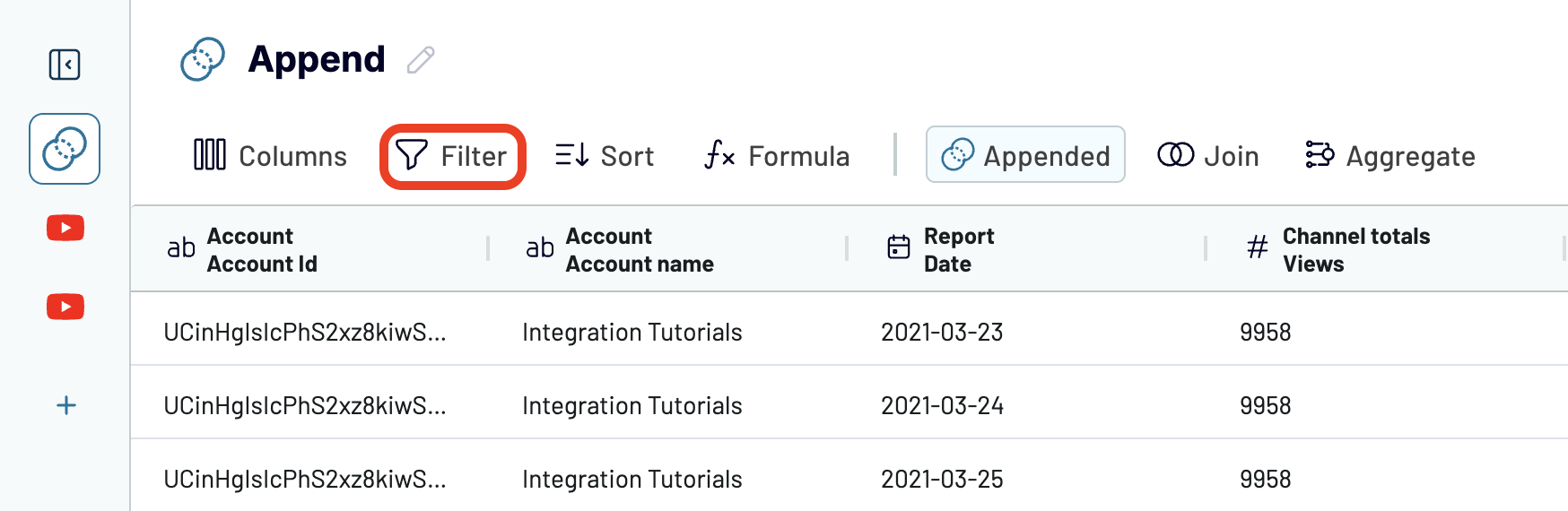The height and width of the screenshot is (511, 1568).
Task: Open the second YouTube source
Action: click(65, 307)
